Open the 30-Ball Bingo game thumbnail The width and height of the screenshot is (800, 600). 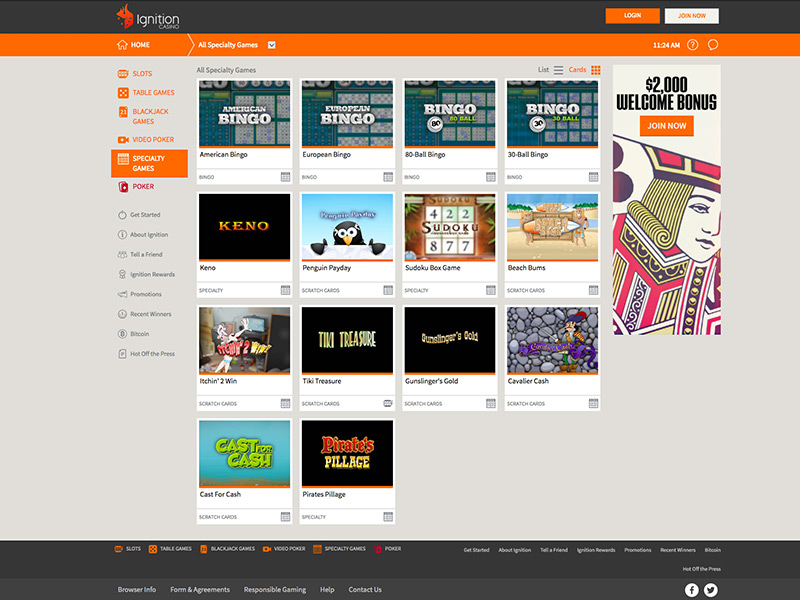pyautogui.click(x=553, y=113)
